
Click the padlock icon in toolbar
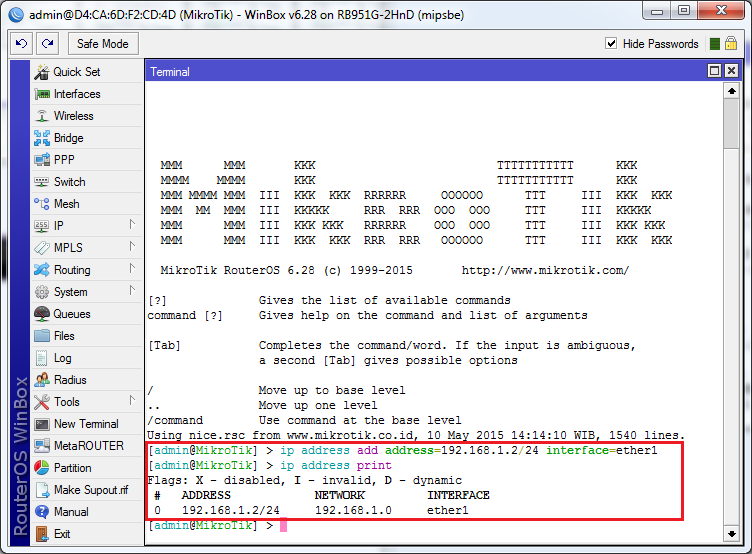point(731,43)
